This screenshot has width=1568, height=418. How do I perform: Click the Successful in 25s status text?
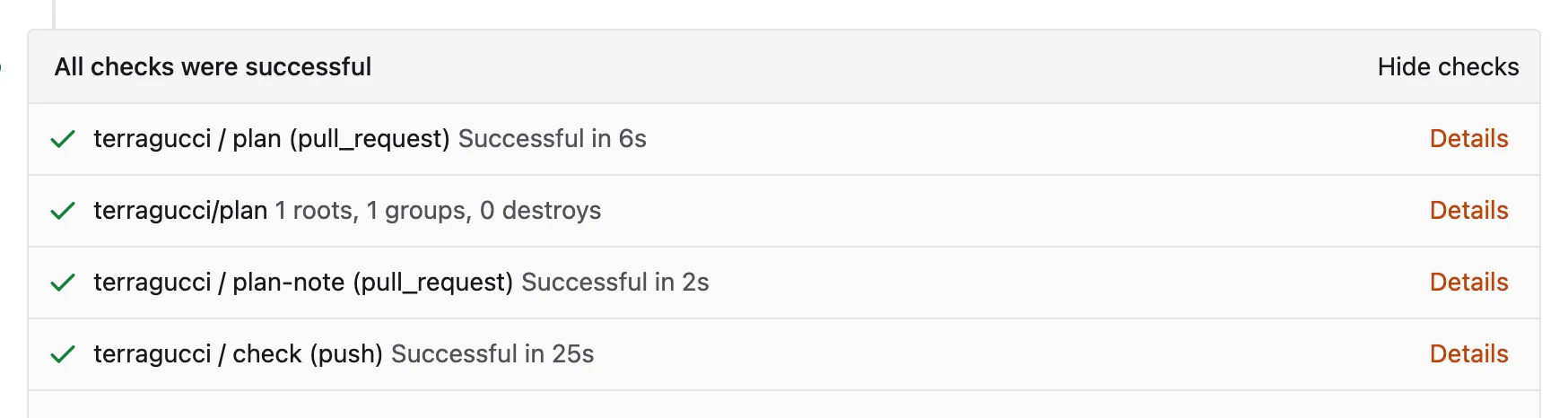tap(492, 354)
